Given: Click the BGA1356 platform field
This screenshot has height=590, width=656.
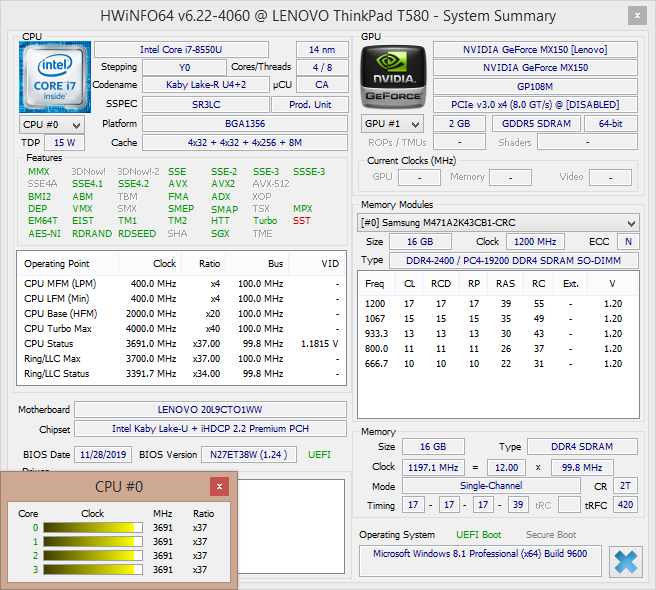Looking at the screenshot, I should coord(245,124).
